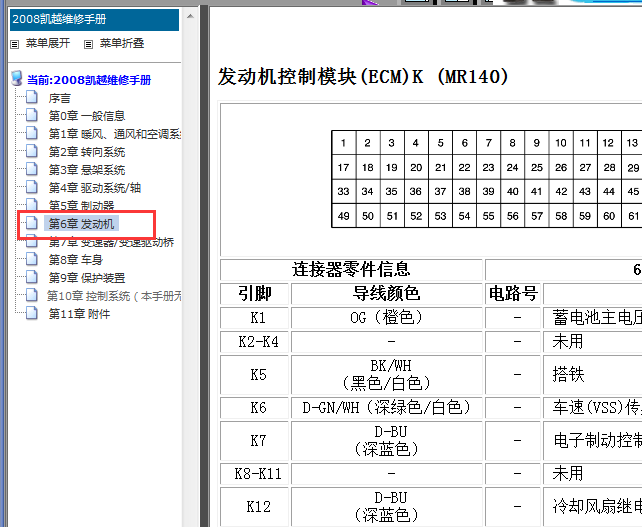
Task: Open 第8章 车身
Action: click(75, 260)
